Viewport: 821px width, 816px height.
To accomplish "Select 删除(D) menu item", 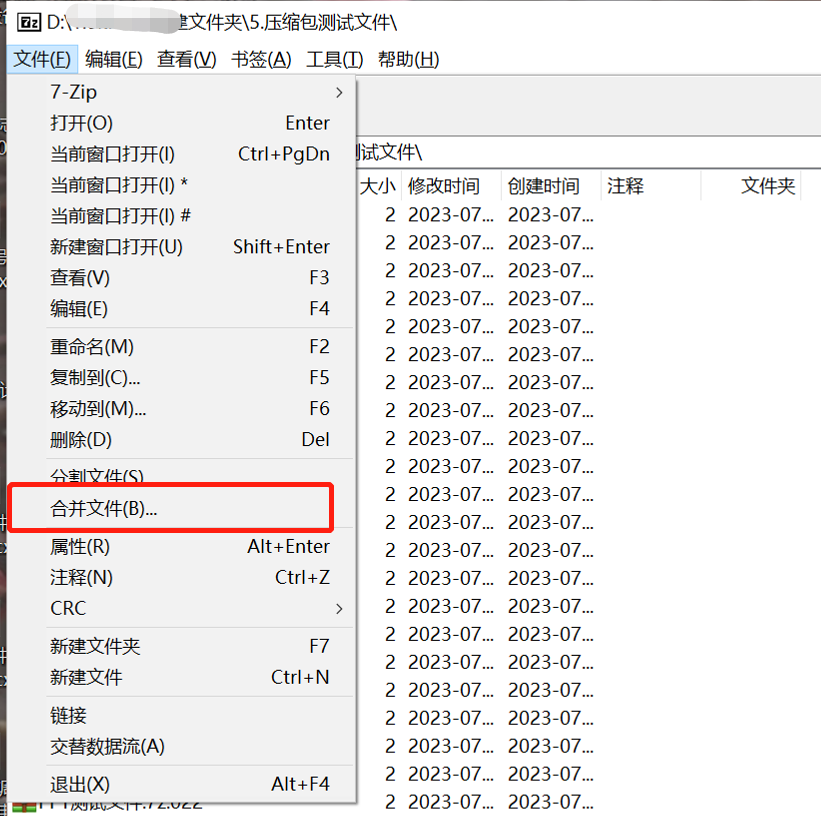I will (182, 439).
